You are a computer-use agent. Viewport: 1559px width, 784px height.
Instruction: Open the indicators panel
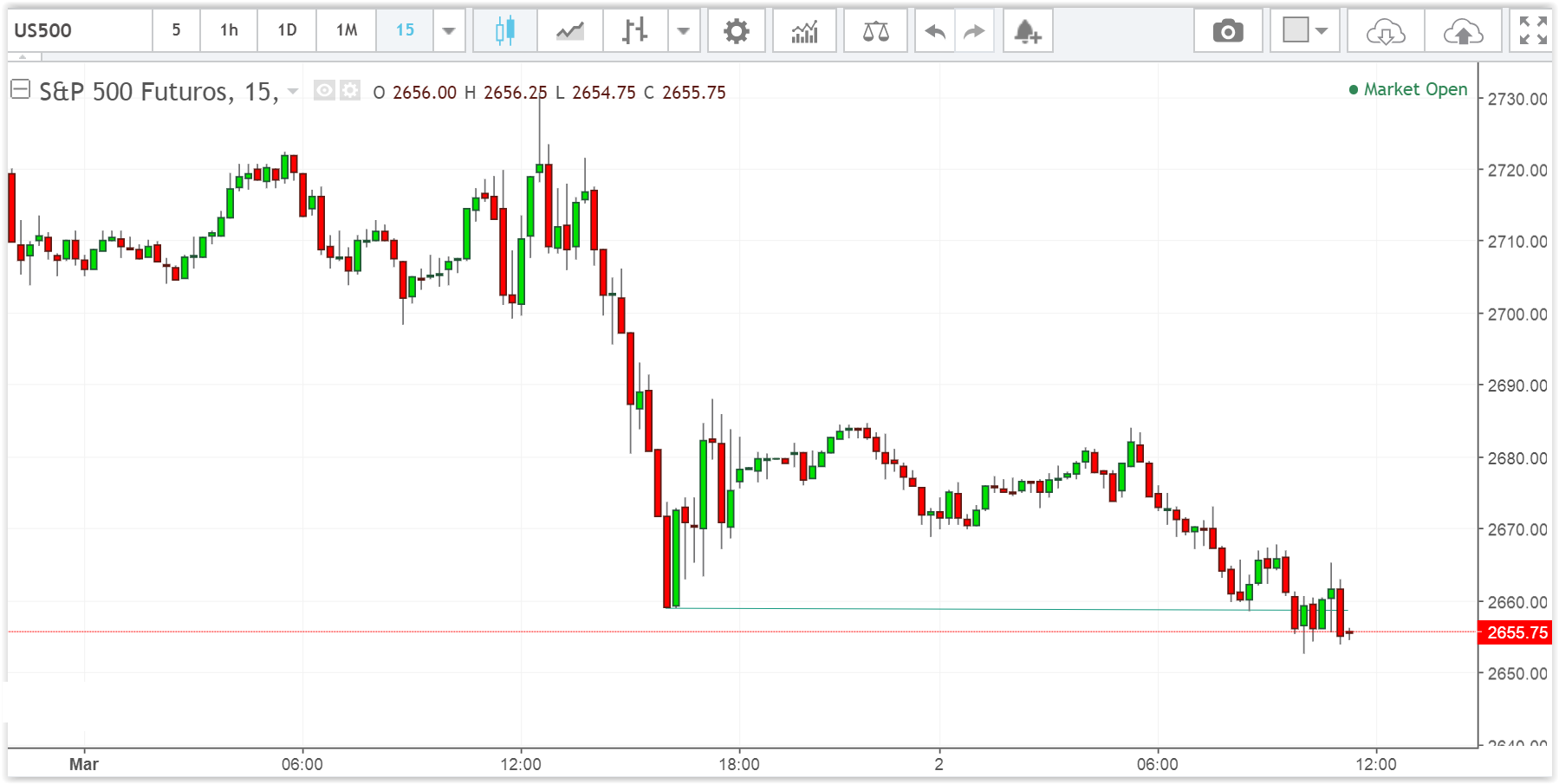[x=804, y=31]
